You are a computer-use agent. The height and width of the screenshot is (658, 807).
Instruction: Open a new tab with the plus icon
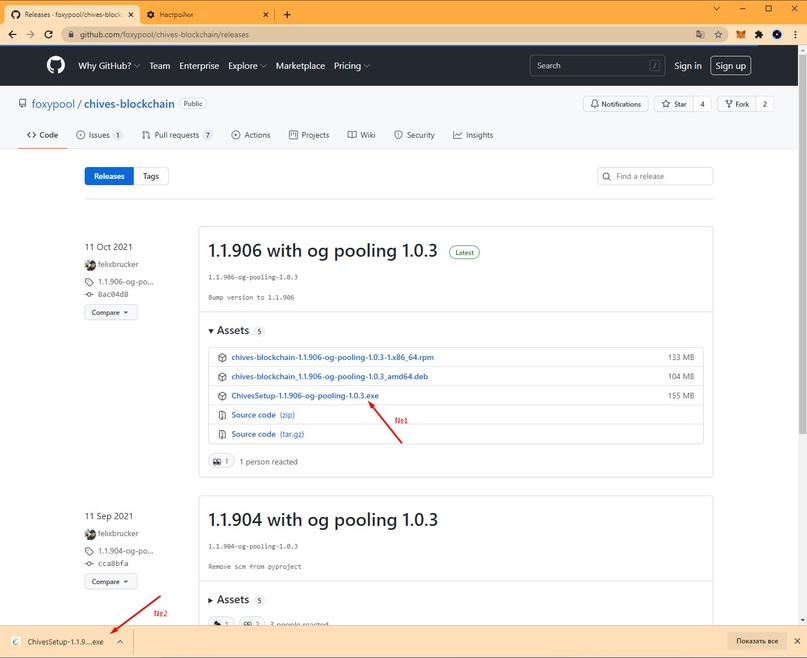pos(287,14)
